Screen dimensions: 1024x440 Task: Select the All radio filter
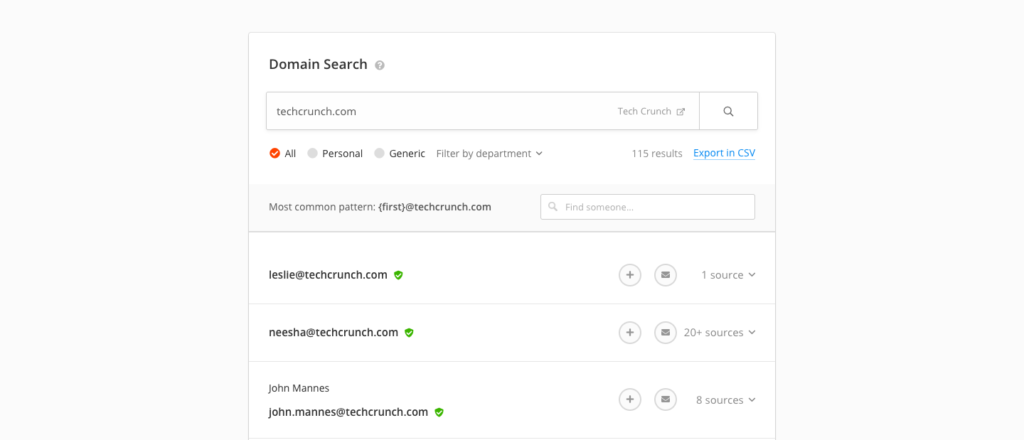pyautogui.click(x=275, y=153)
